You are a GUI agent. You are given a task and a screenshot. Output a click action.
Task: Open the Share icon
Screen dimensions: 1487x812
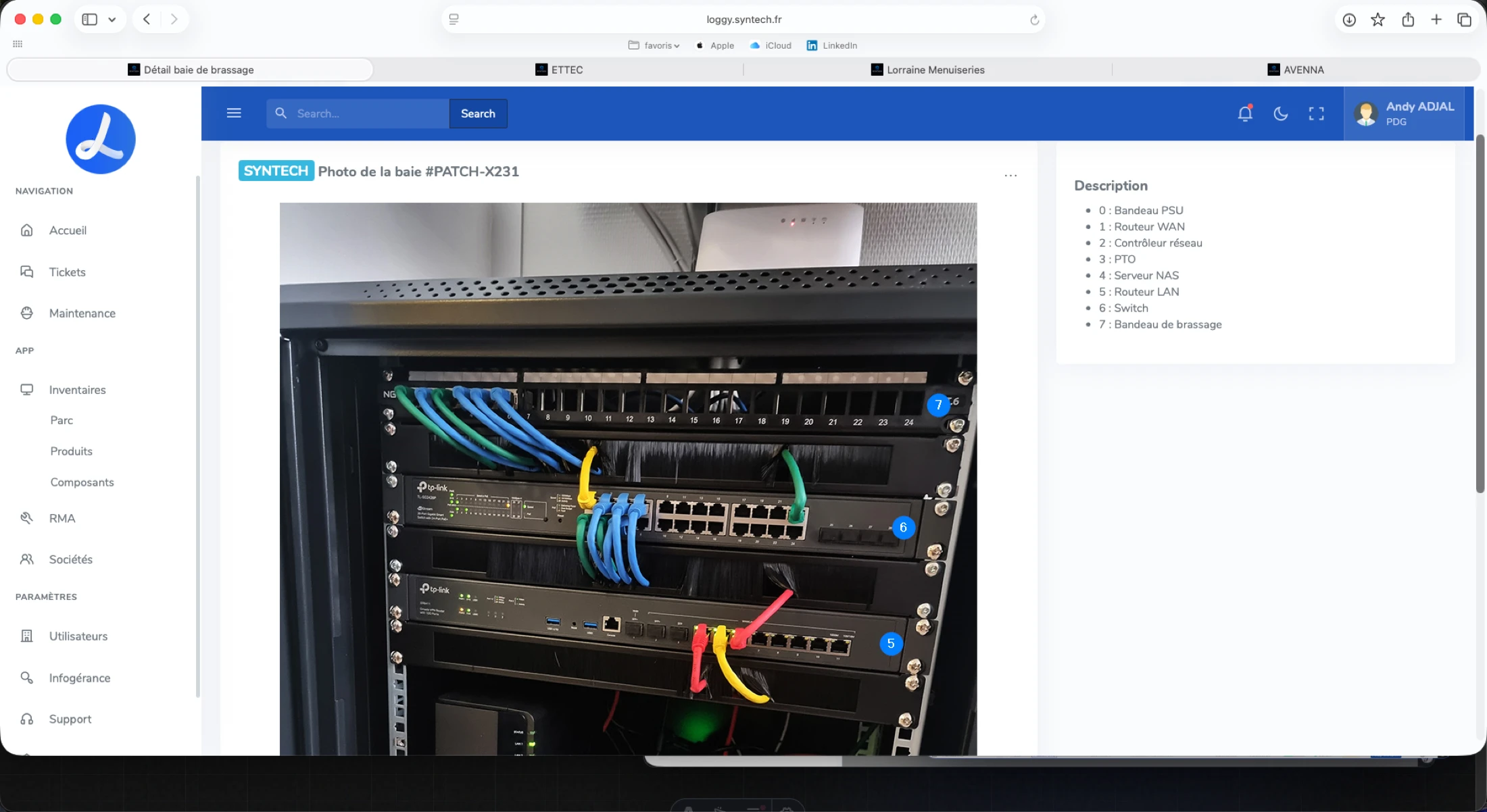[1408, 20]
